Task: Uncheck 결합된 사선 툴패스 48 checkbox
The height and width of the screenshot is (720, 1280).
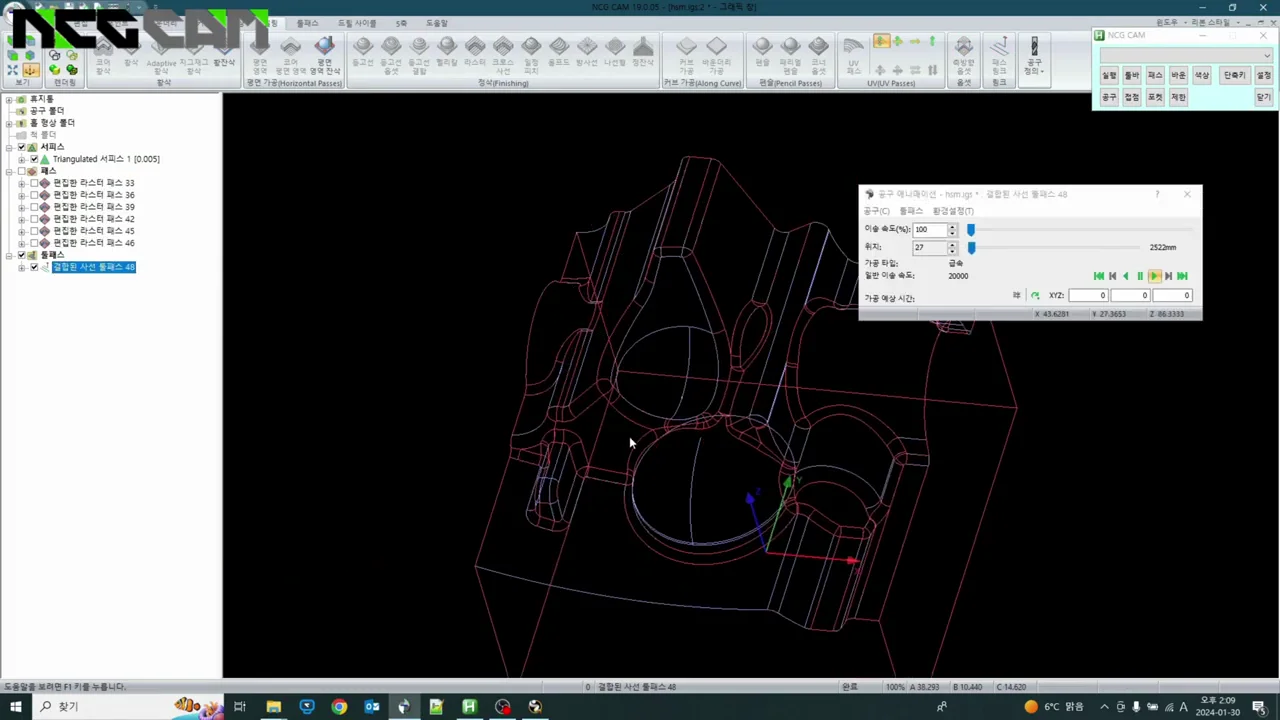Action: click(34, 267)
